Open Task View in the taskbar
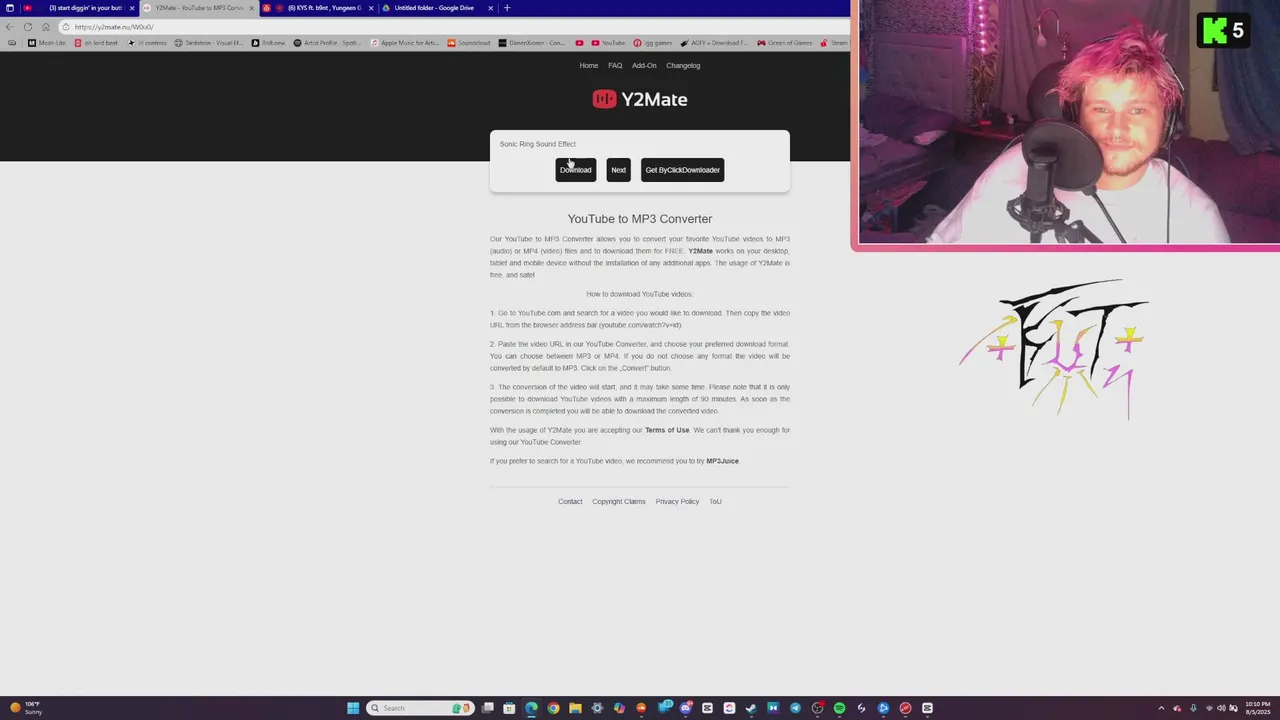 pyautogui.click(x=488, y=708)
